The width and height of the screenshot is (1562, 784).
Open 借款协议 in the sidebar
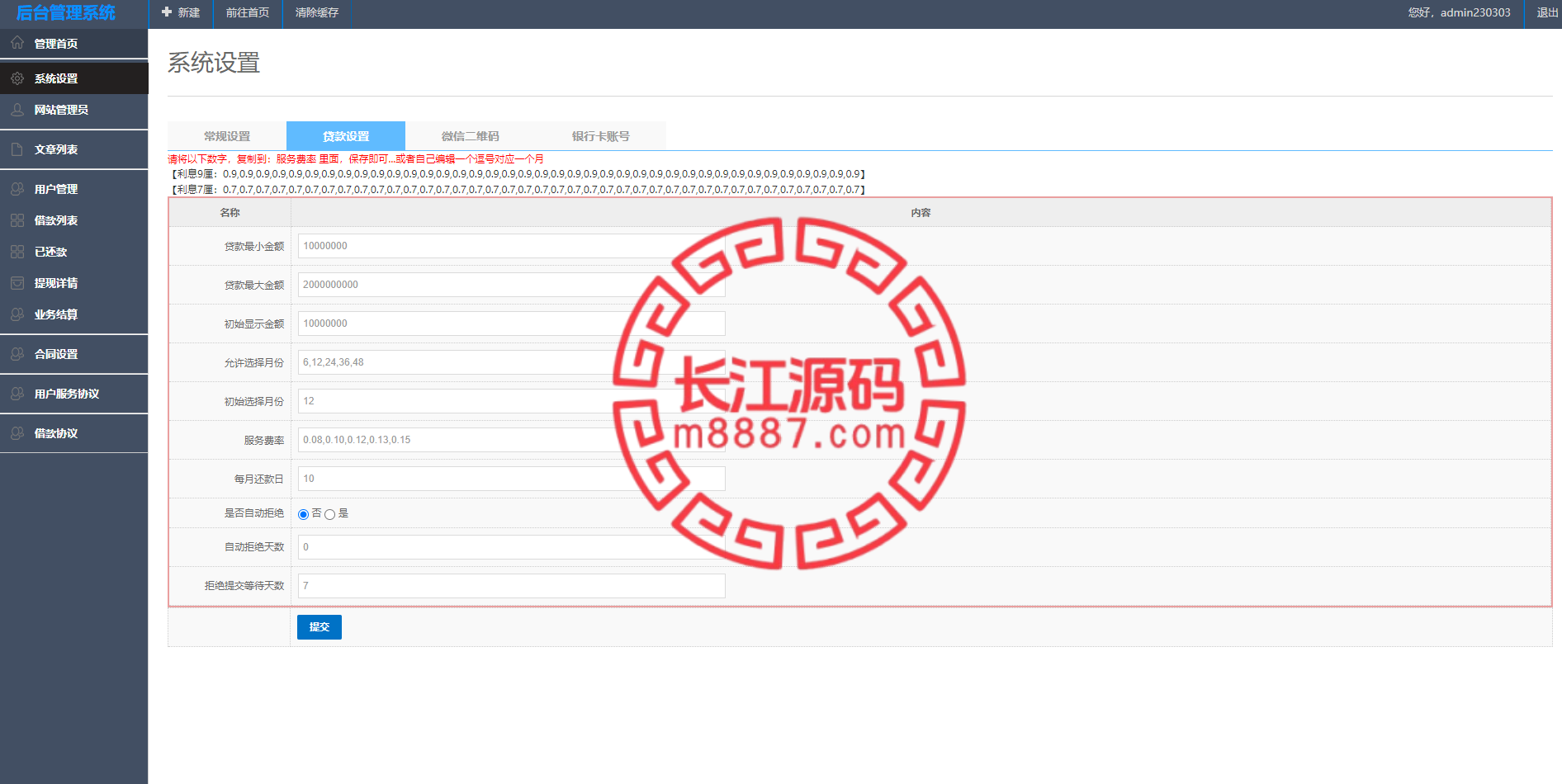(74, 433)
